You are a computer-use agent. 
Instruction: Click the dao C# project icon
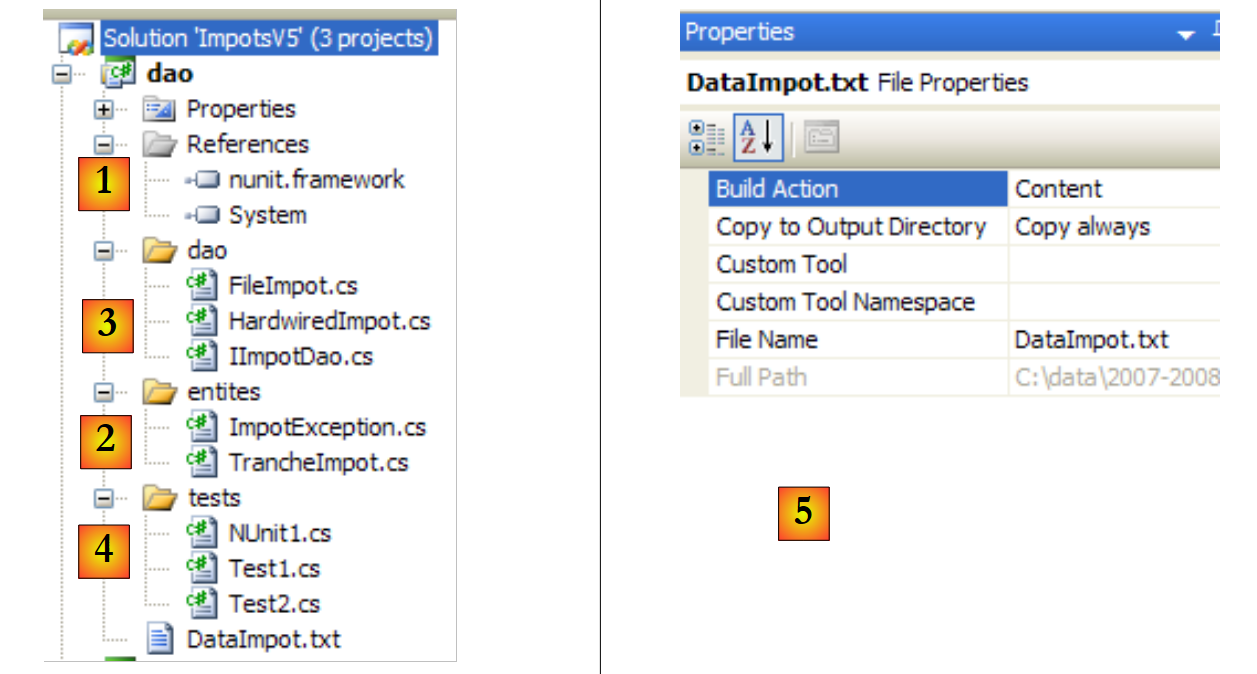118,74
